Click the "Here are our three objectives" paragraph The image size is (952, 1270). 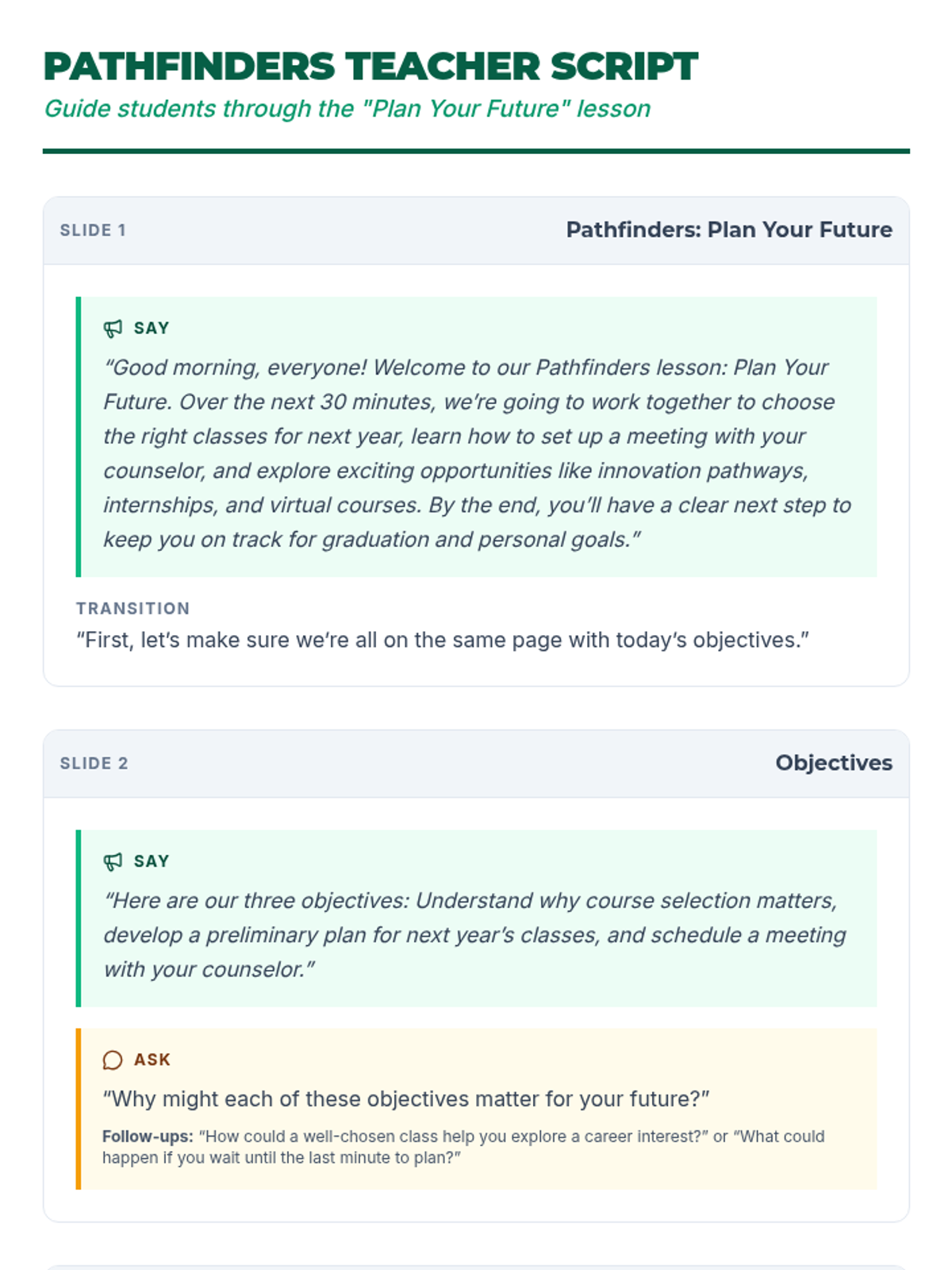point(474,935)
